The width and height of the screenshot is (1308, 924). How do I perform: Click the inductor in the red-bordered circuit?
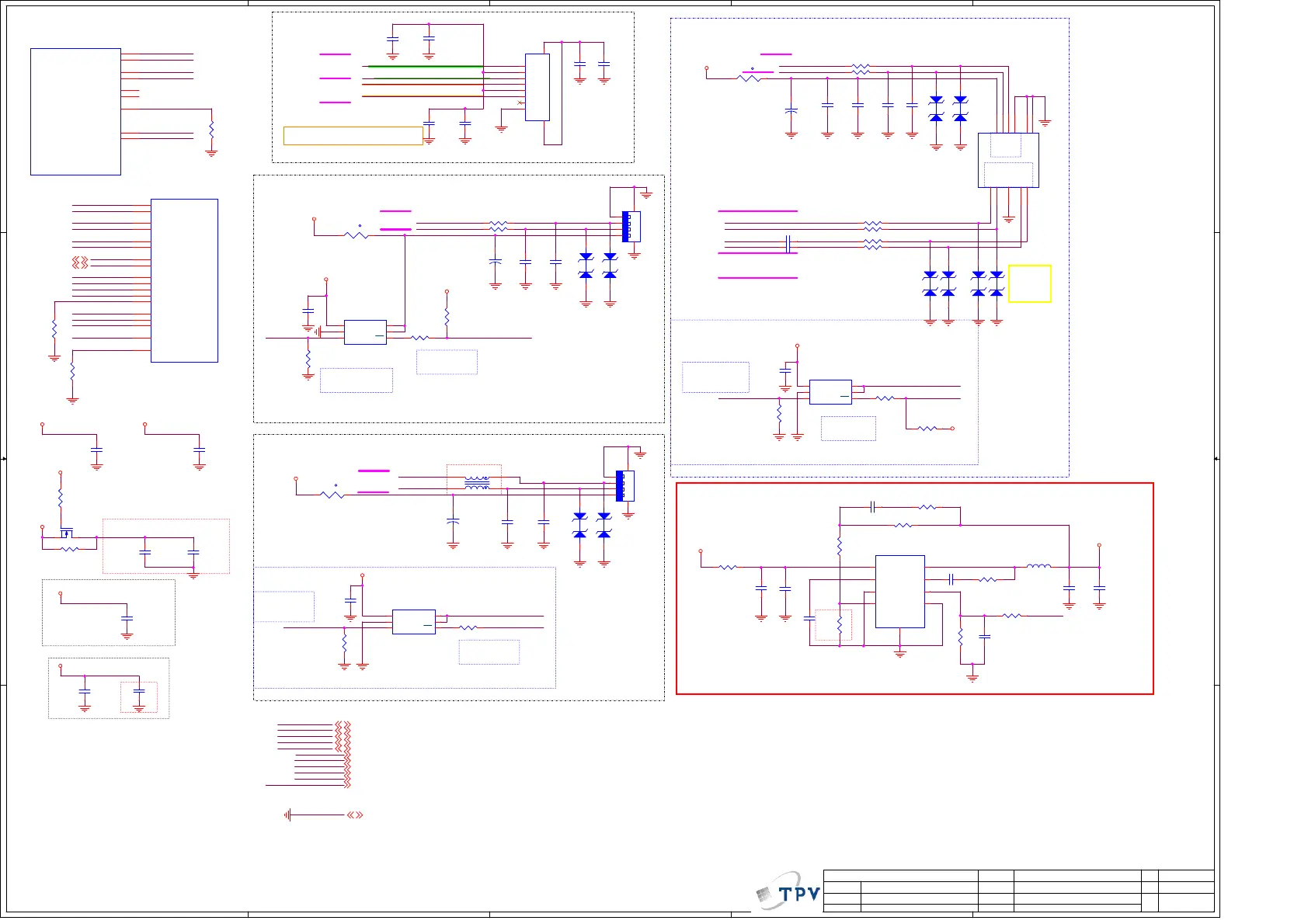pos(1038,567)
